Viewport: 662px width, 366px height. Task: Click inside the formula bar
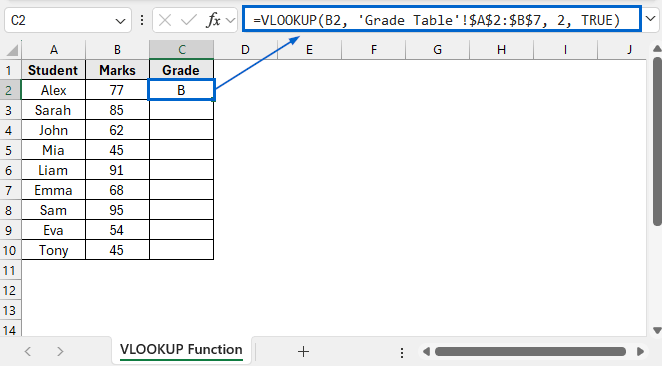(442, 19)
